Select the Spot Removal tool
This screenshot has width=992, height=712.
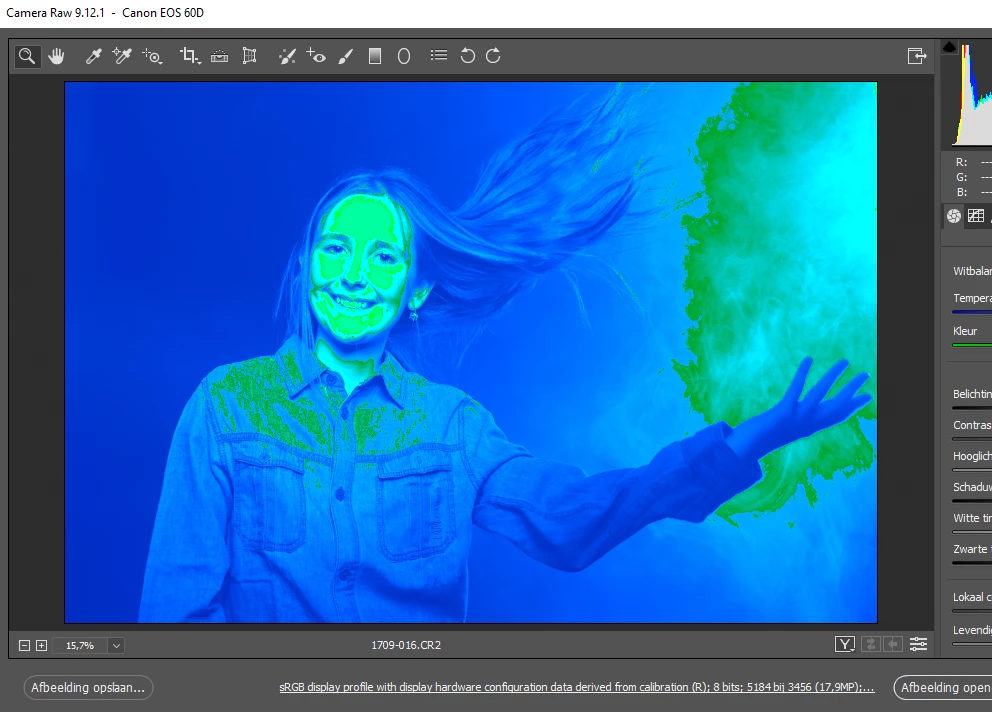(287, 56)
